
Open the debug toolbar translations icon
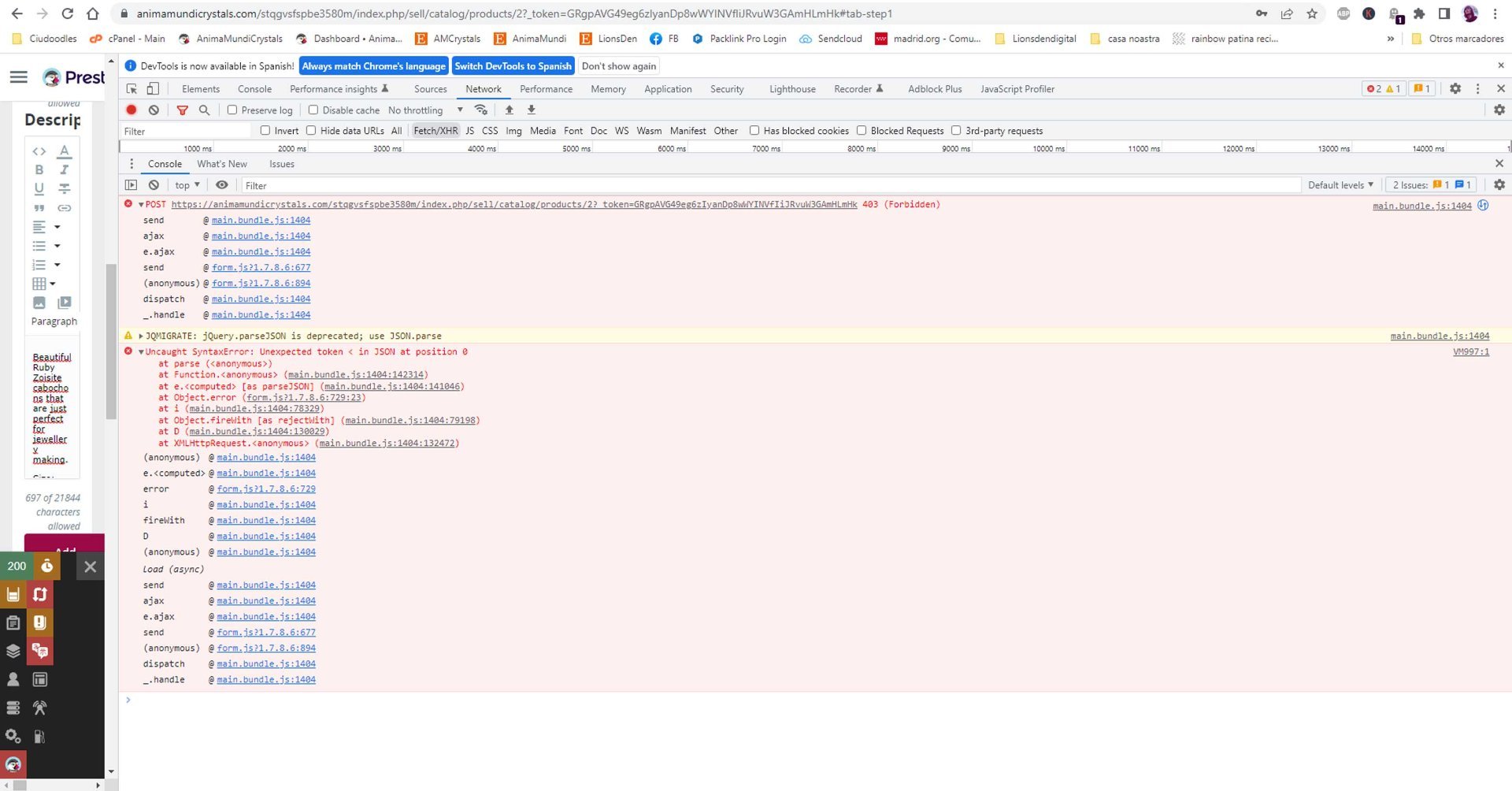39,651
